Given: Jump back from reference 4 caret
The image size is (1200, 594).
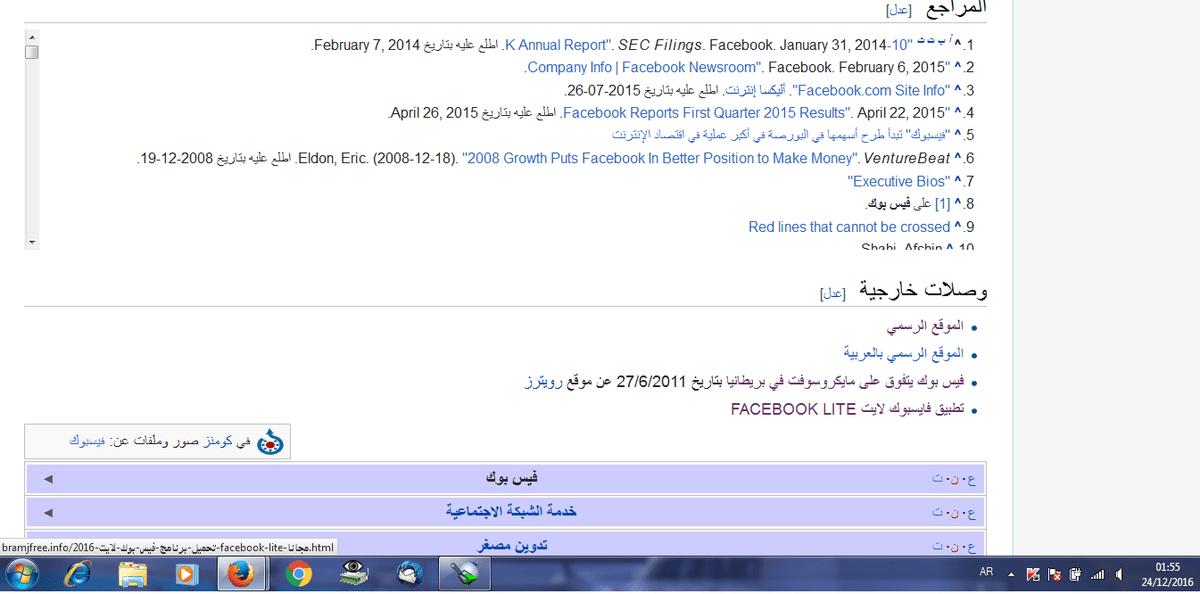Looking at the screenshot, I should [957, 113].
